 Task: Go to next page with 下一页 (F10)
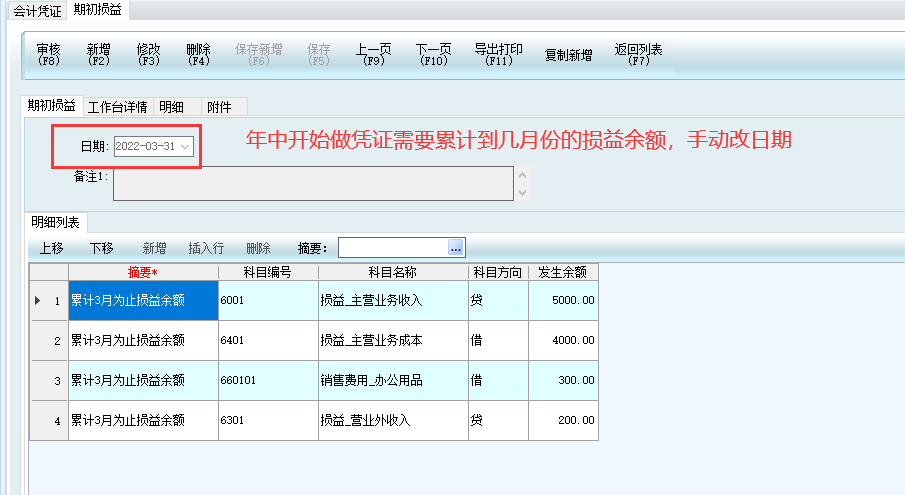433,55
